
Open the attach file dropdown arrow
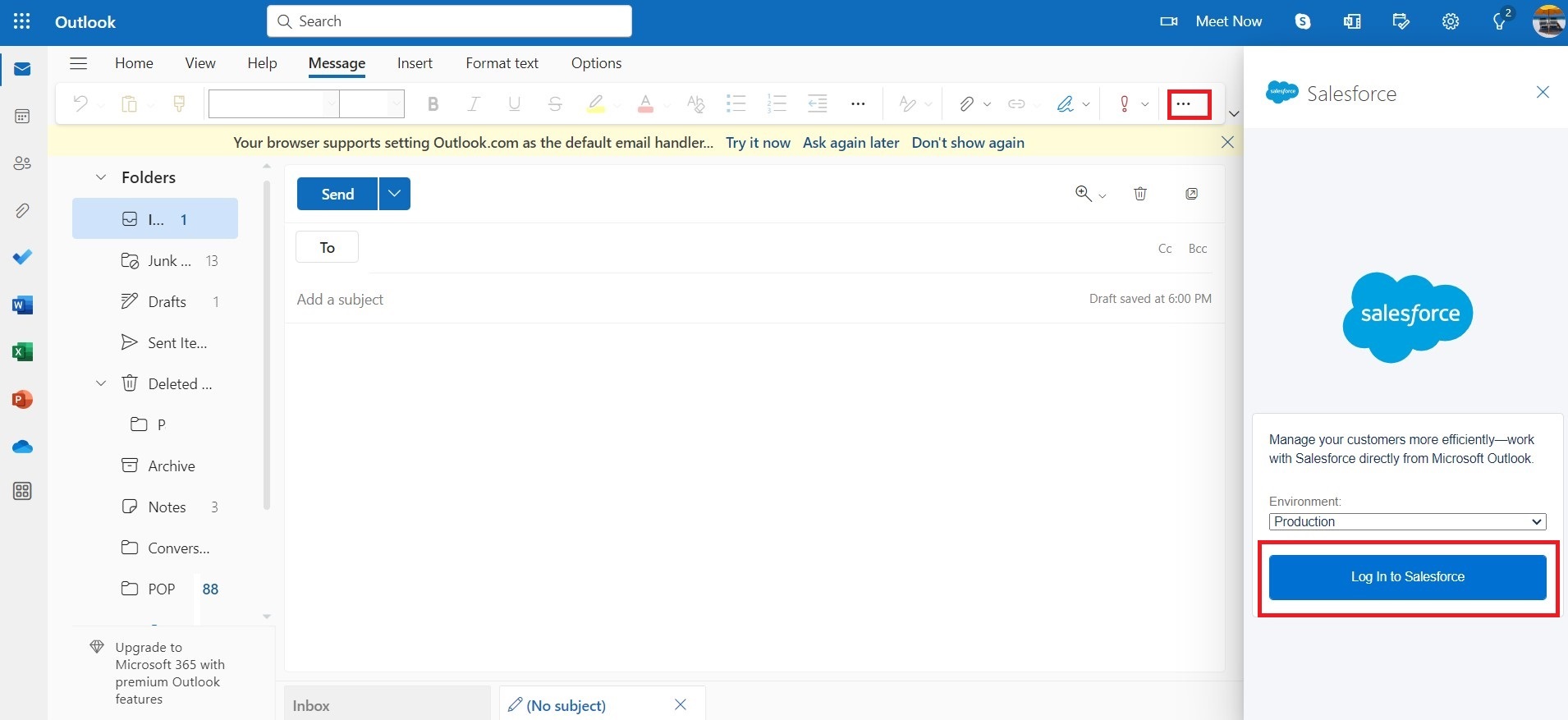point(987,104)
